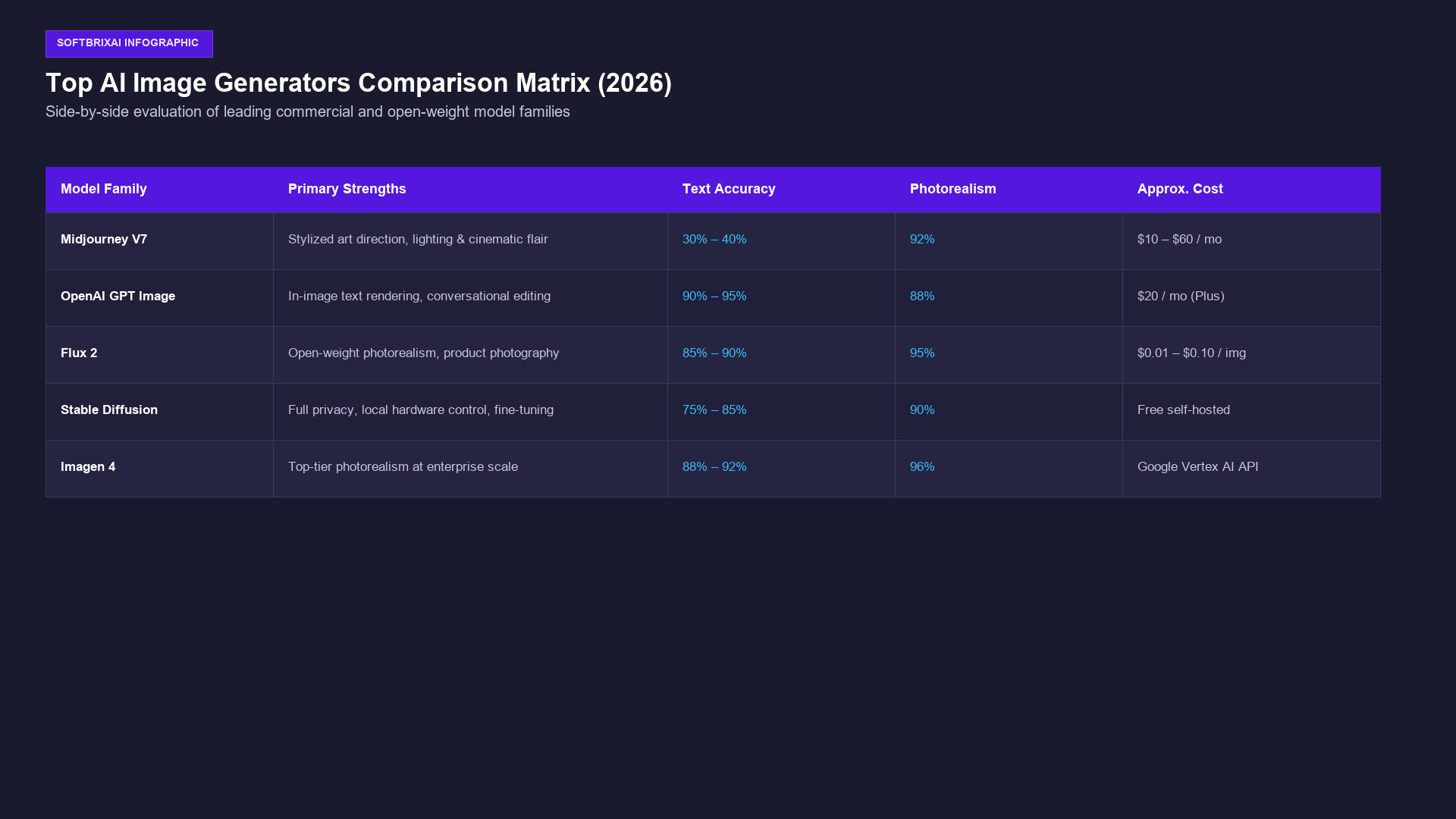Screen dimensions: 1456x819
Task: Click the subtitle about side-by-side evaluation
Action: (308, 112)
